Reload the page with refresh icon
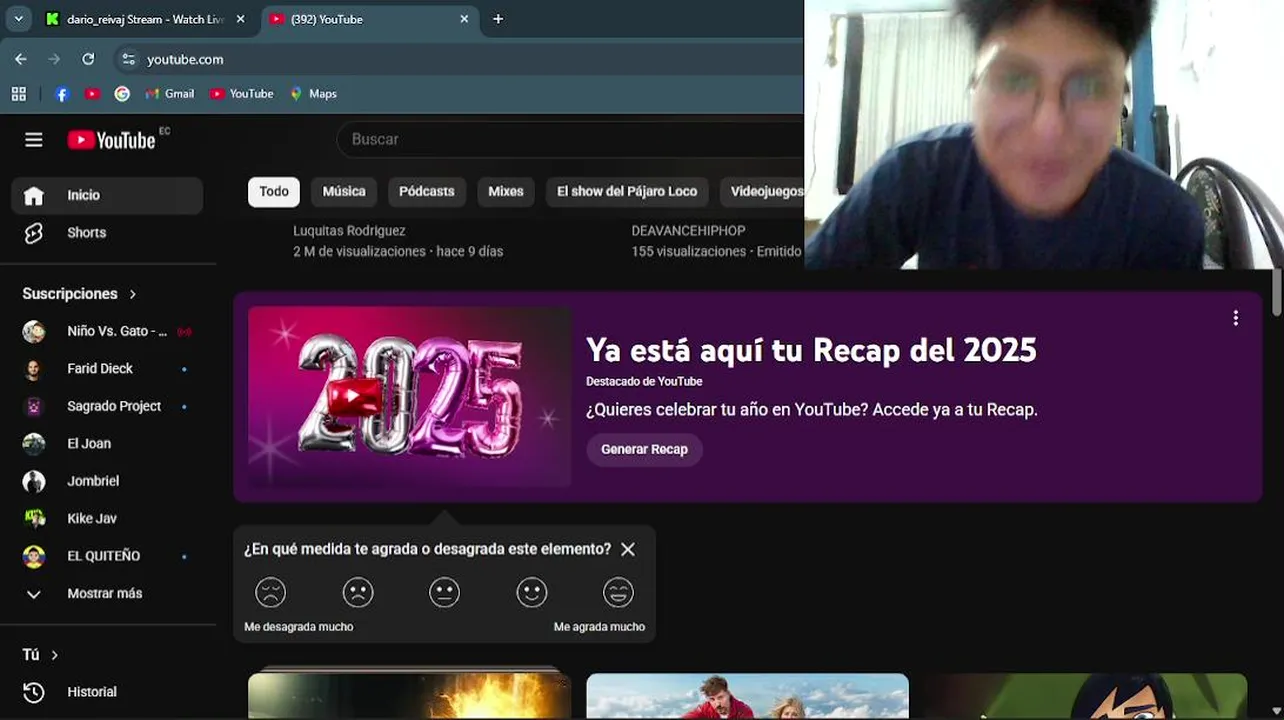Viewport: 1284px width, 720px height. (88, 59)
